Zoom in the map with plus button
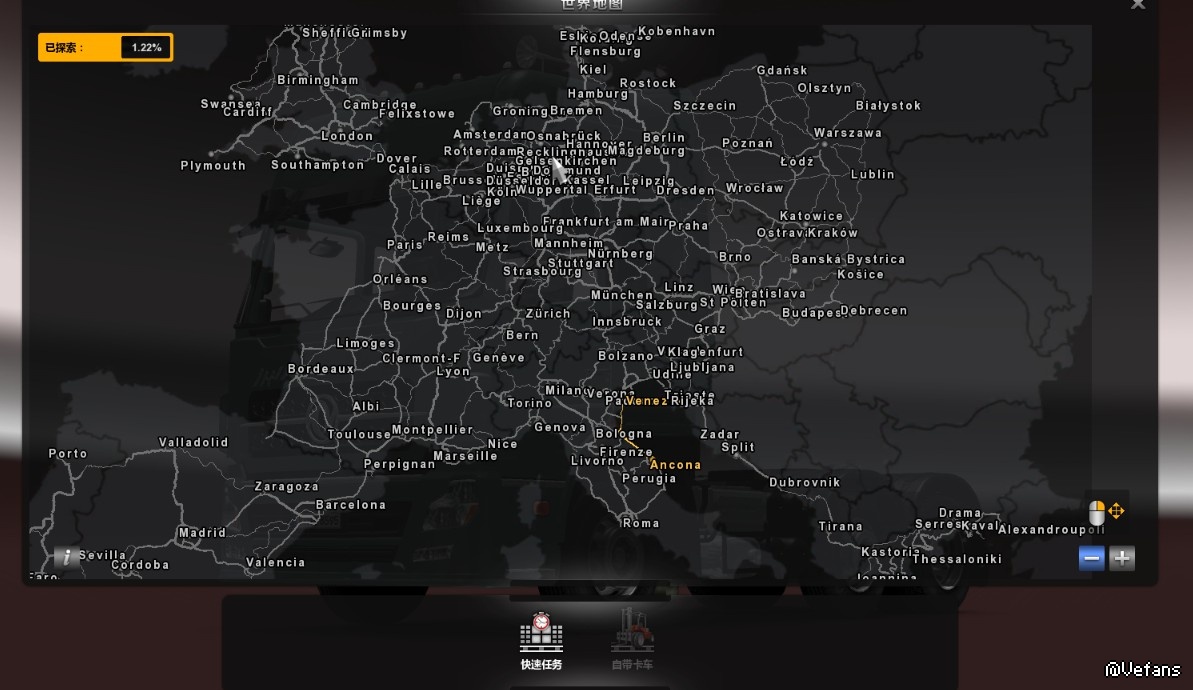This screenshot has width=1193, height=690. [x=1121, y=558]
